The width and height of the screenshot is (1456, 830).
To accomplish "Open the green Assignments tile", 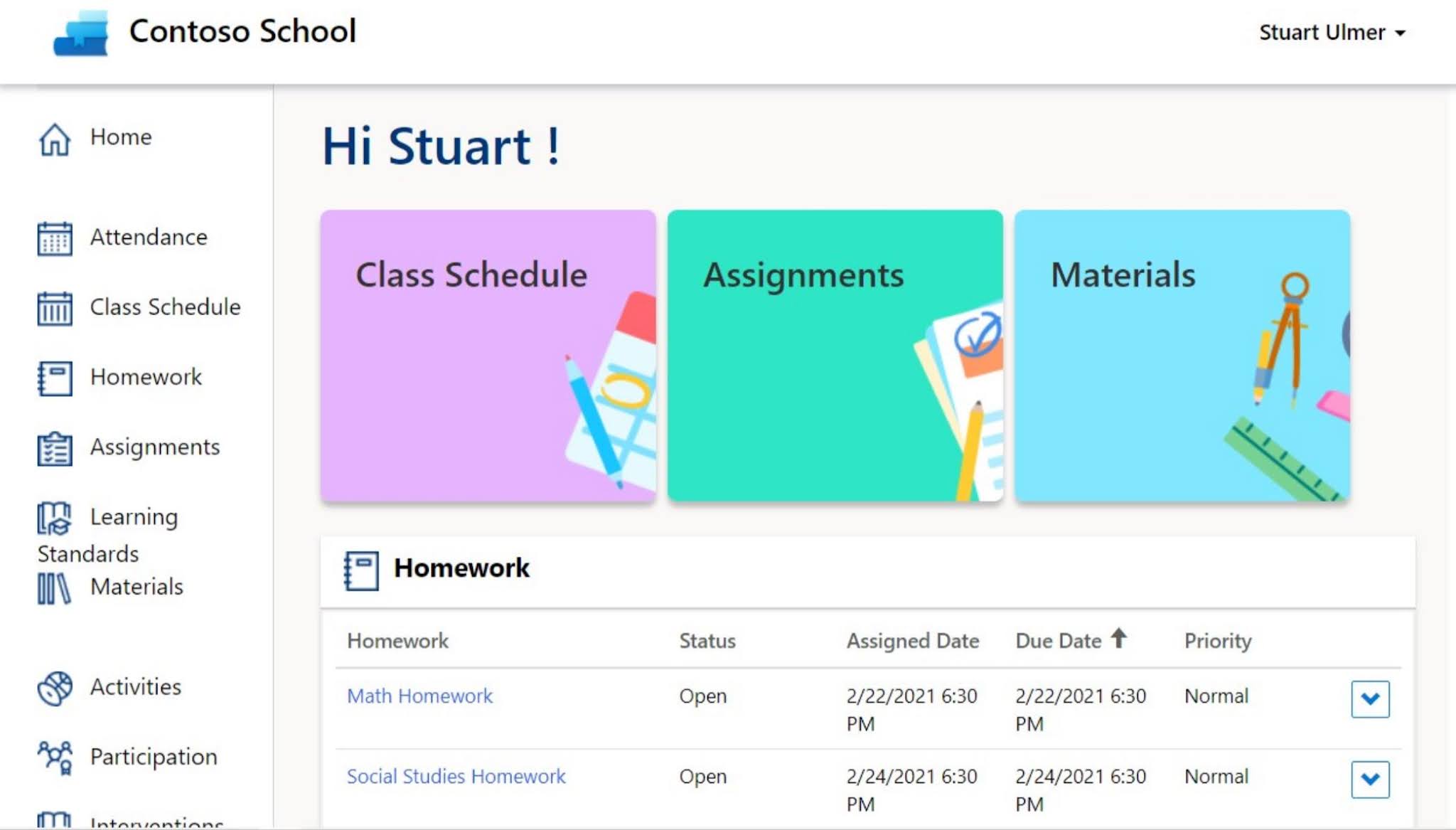I will (835, 356).
